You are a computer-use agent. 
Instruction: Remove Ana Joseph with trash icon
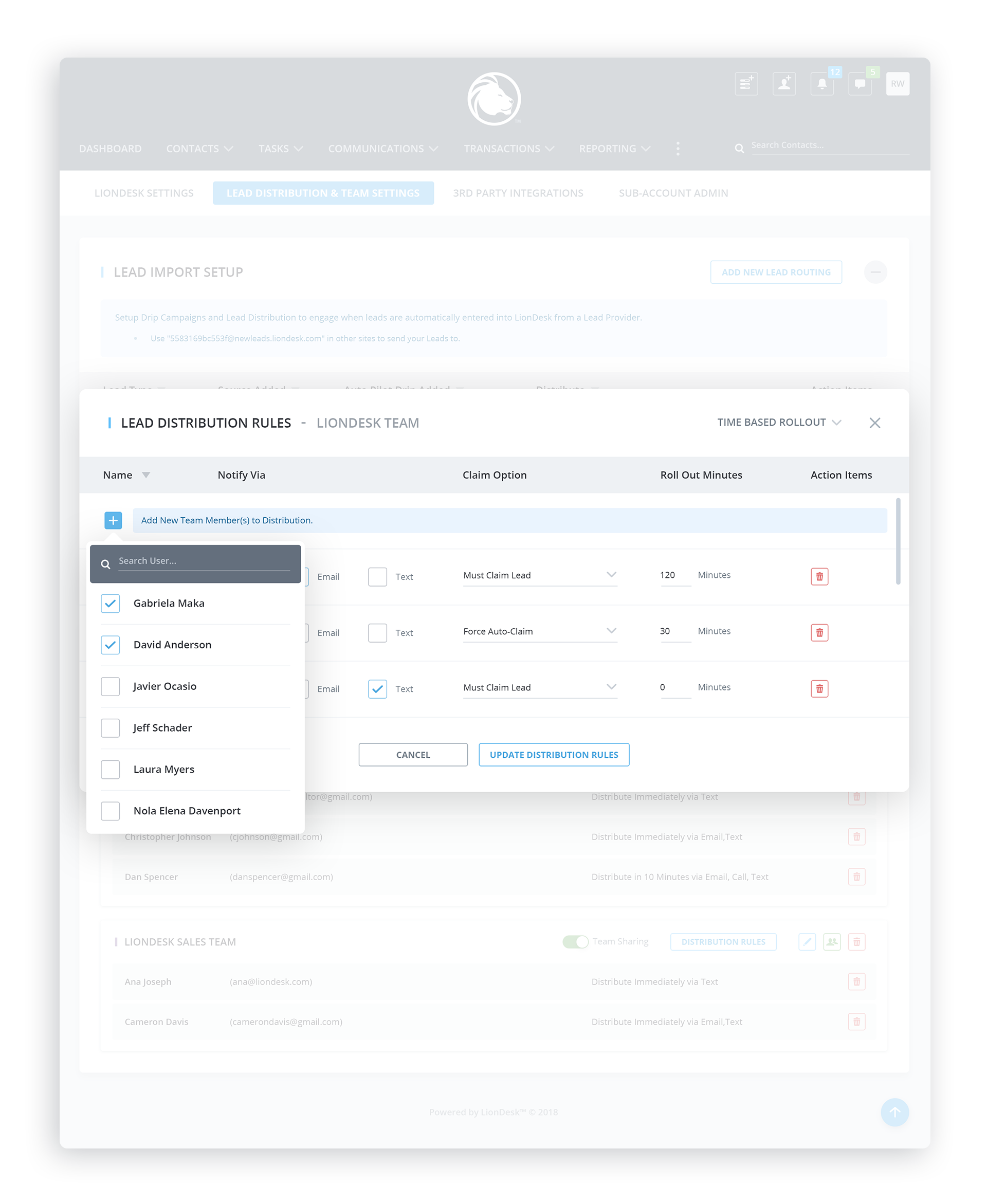[857, 982]
